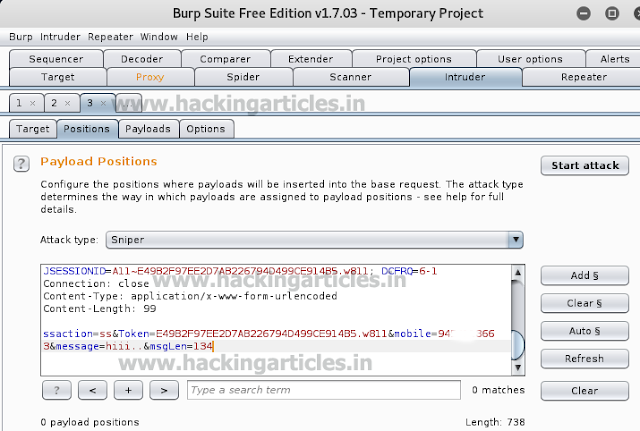The width and height of the screenshot is (640, 431).
Task: Go to previous search match '<' button
Action: tap(93, 391)
